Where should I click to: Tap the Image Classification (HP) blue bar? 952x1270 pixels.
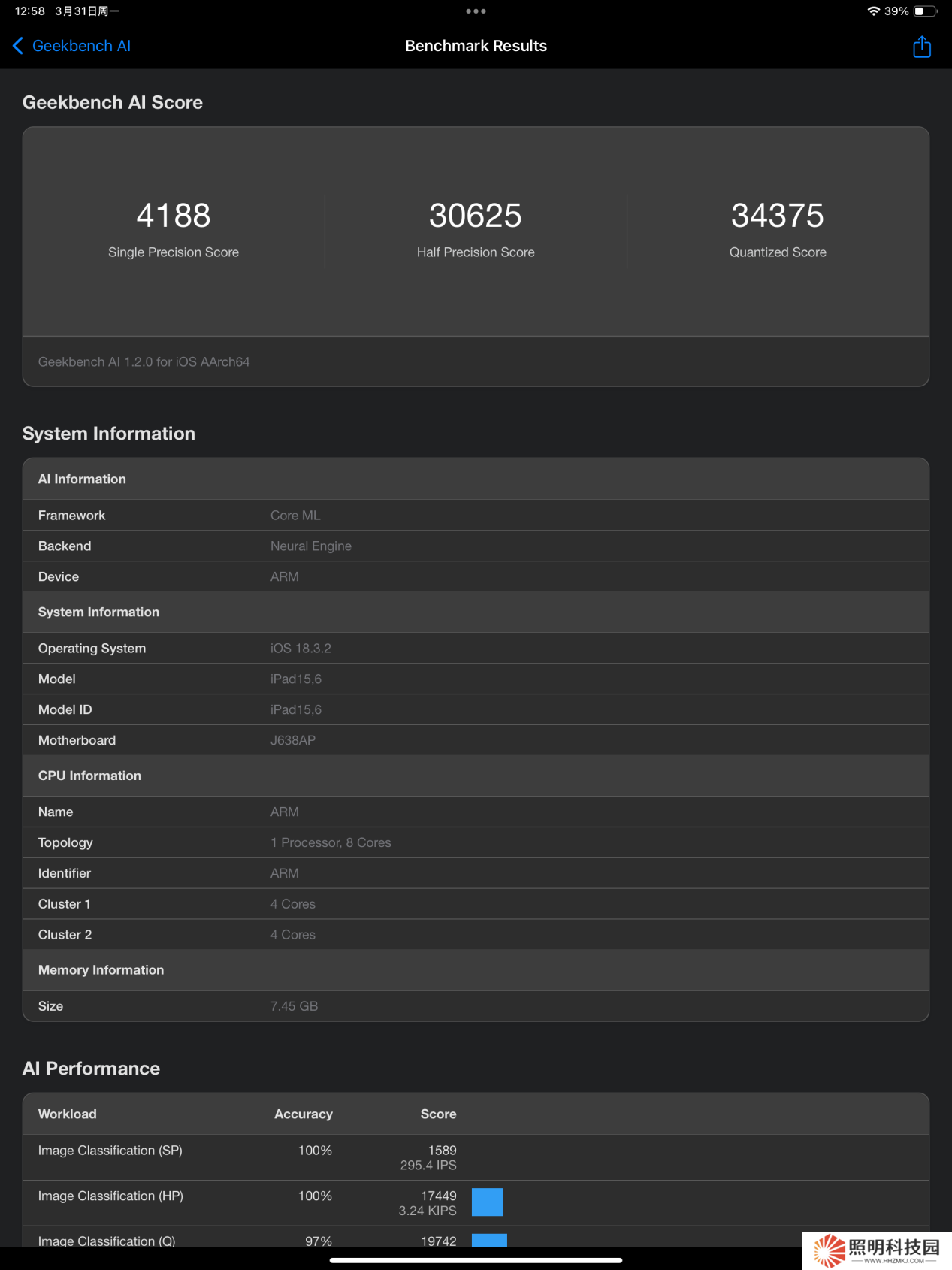click(487, 1202)
